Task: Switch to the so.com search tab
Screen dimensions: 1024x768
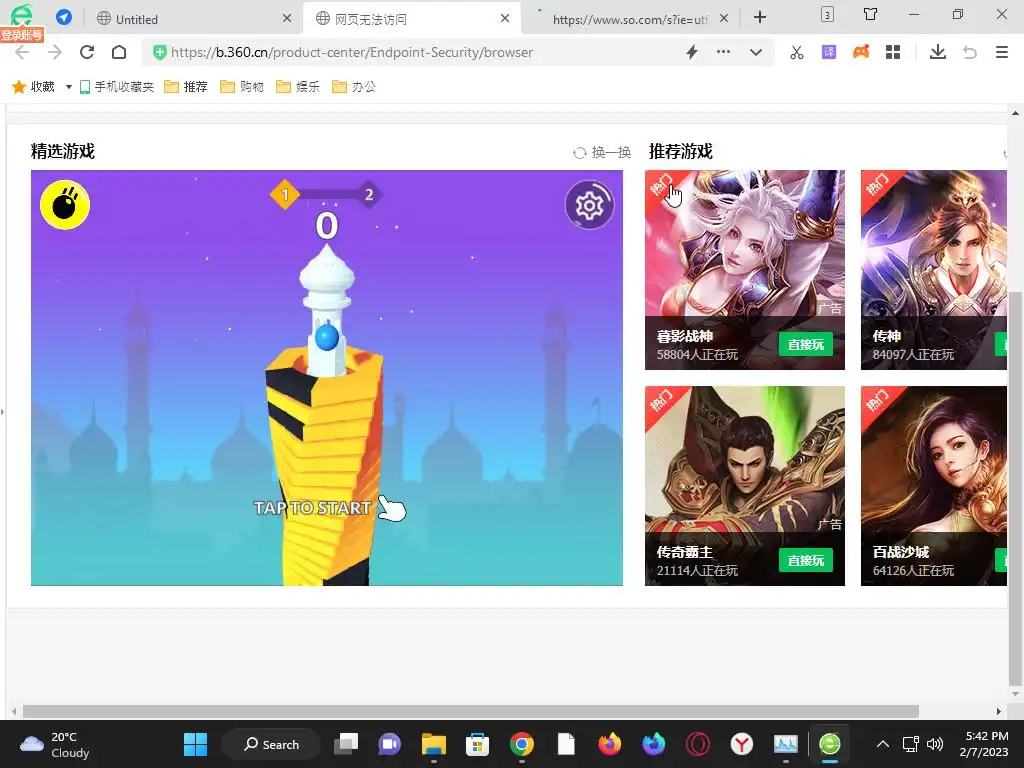Action: pos(630,19)
